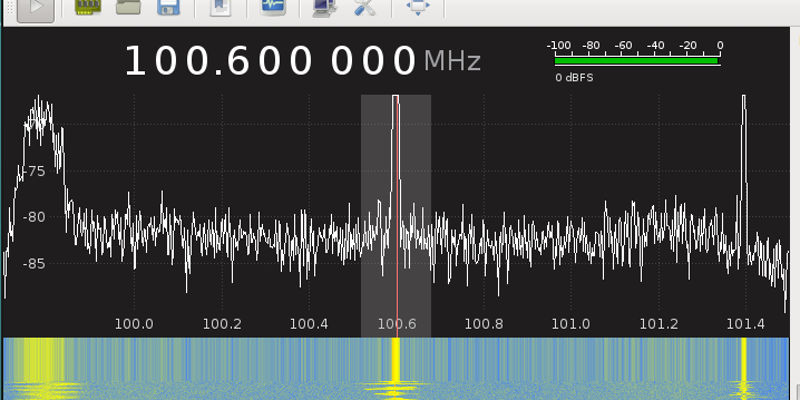Click the 100.0 frequency axis label

pyautogui.click(x=134, y=324)
